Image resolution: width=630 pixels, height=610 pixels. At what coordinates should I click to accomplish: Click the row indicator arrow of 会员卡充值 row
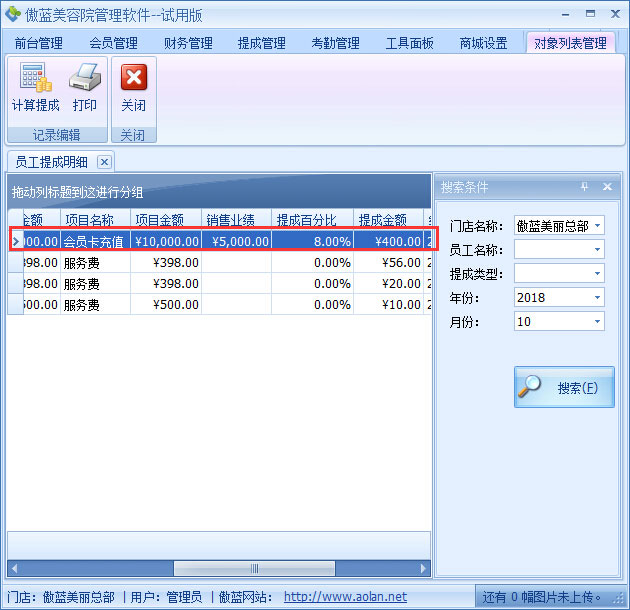[x=16, y=241]
